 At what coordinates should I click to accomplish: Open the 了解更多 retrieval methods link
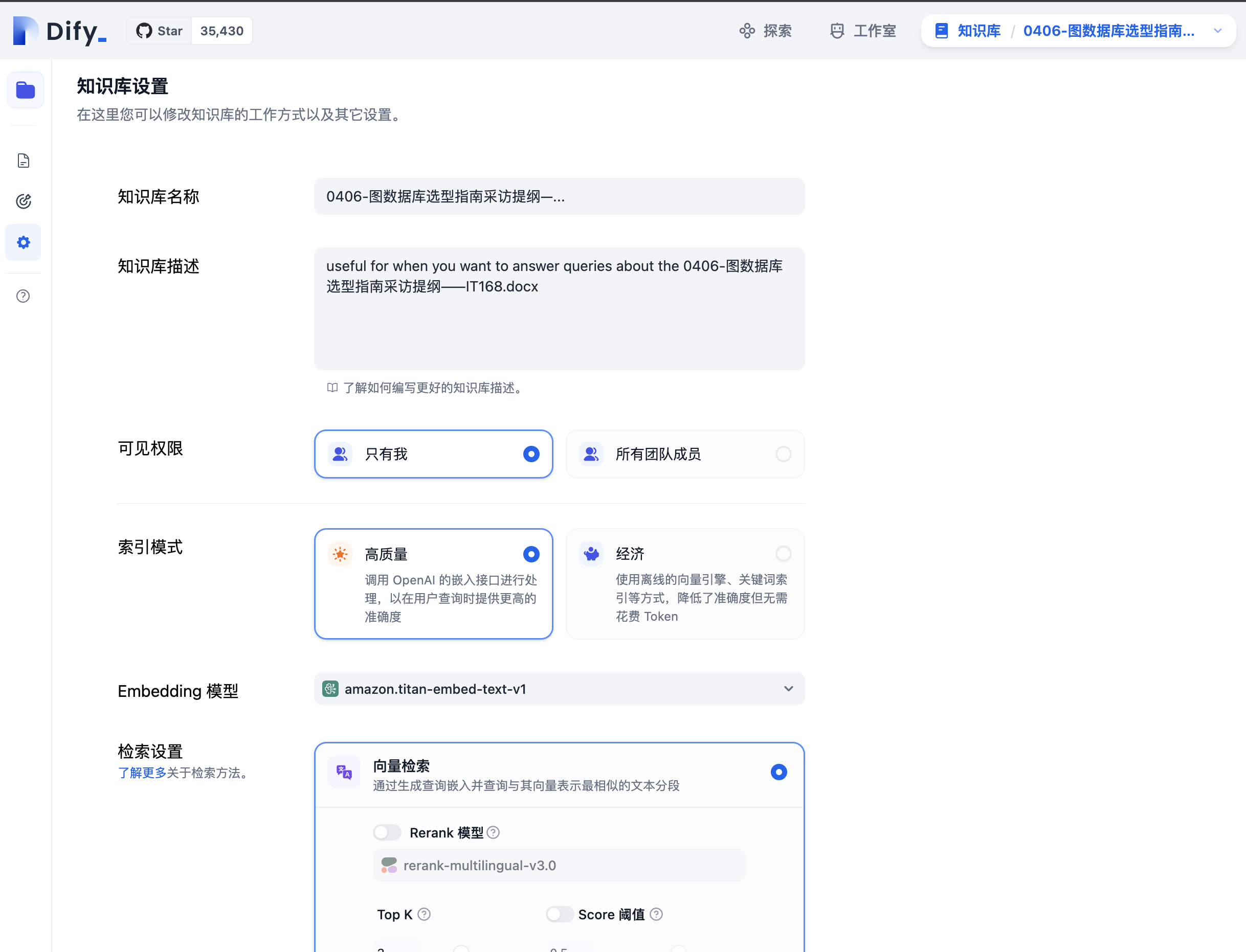point(142,773)
